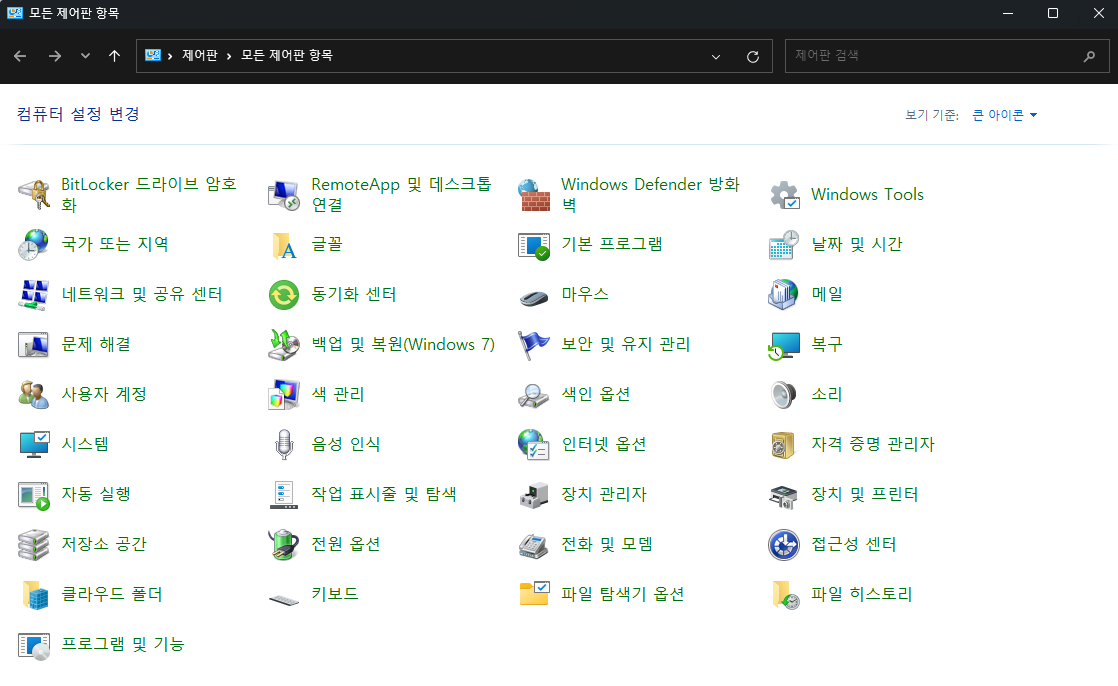The image size is (1118, 686).
Task: Go forward with the Forward arrow
Action: coord(55,56)
